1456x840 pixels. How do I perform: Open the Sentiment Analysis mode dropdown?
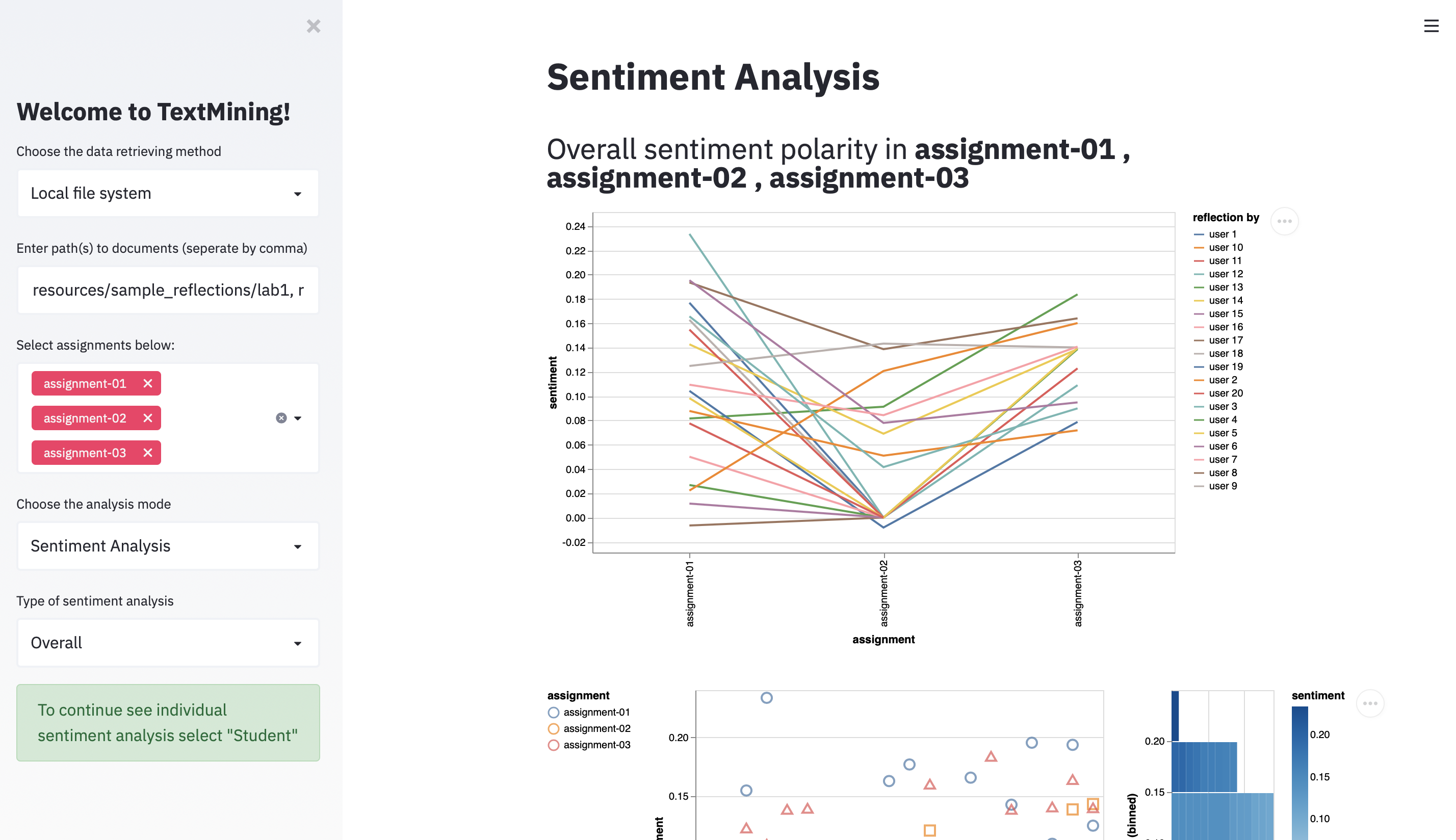pos(168,546)
